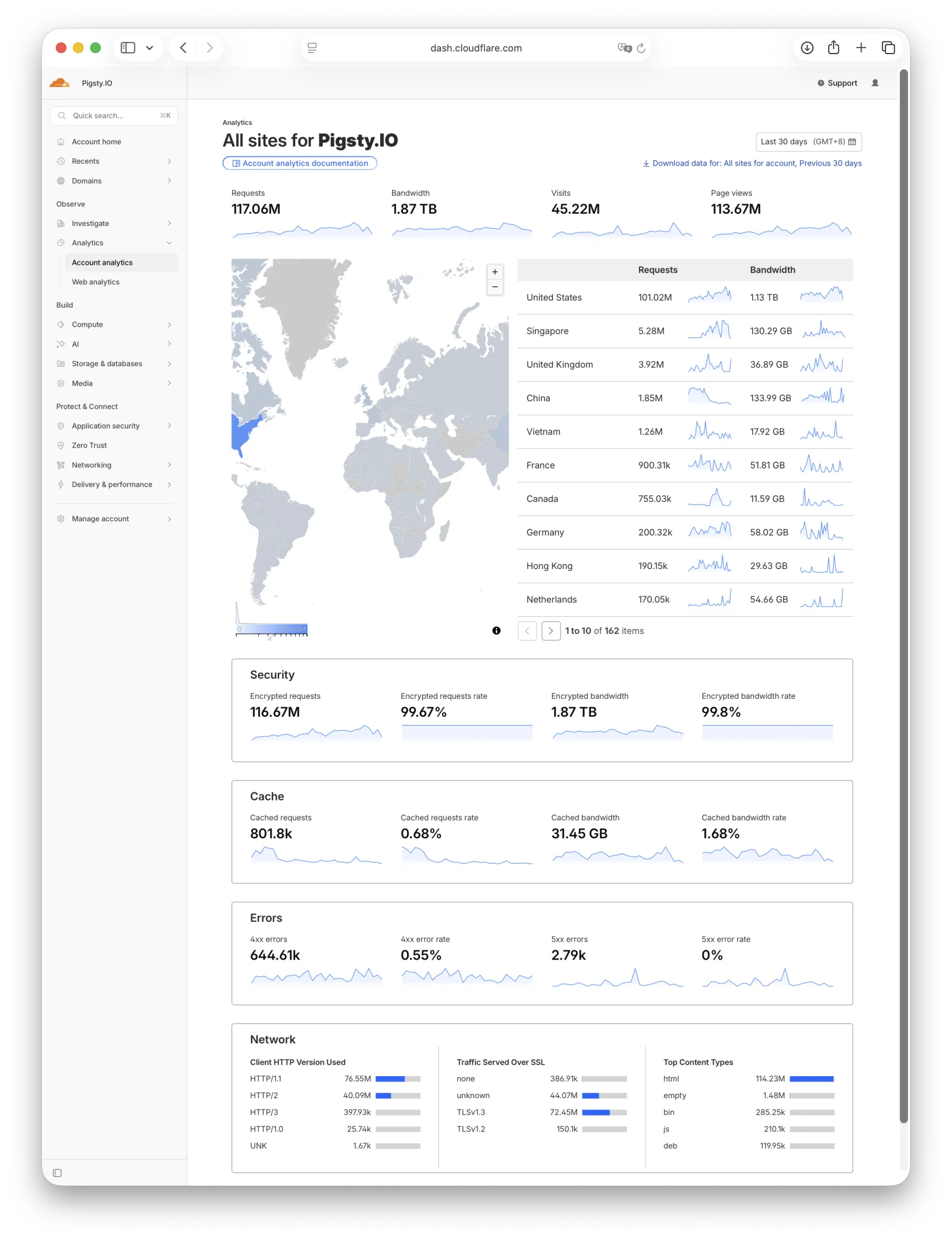Expand the Investigate chevron

tap(170, 223)
